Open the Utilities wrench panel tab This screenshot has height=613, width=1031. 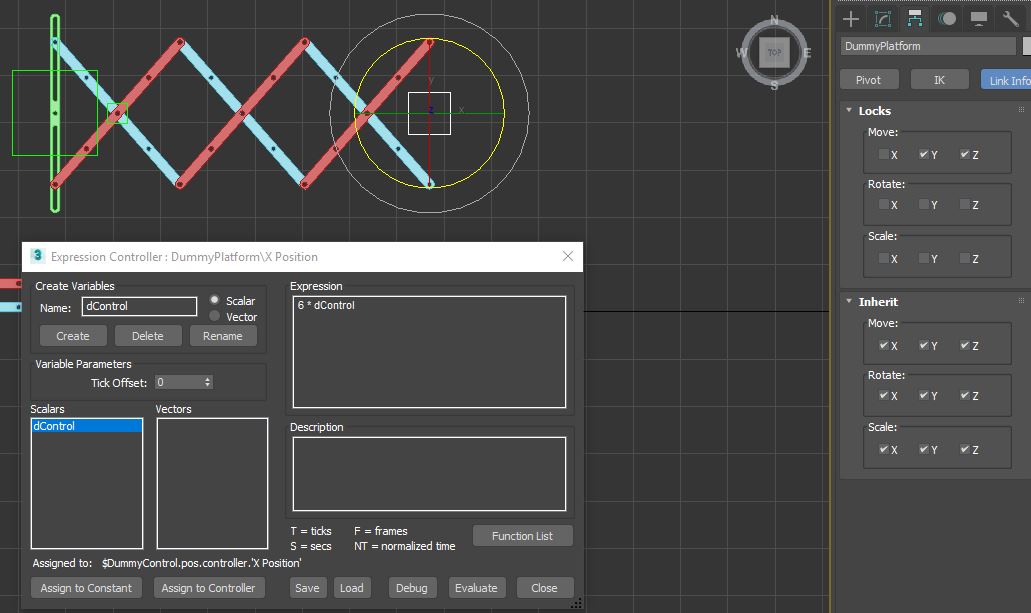pyautogui.click(x=1011, y=19)
